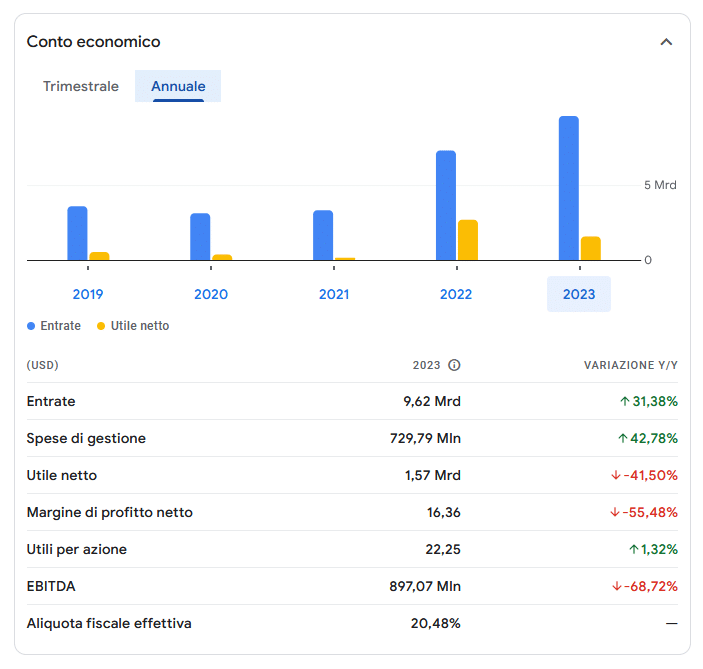
Task: Click the EBITDA row label
Action: pos(51,586)
